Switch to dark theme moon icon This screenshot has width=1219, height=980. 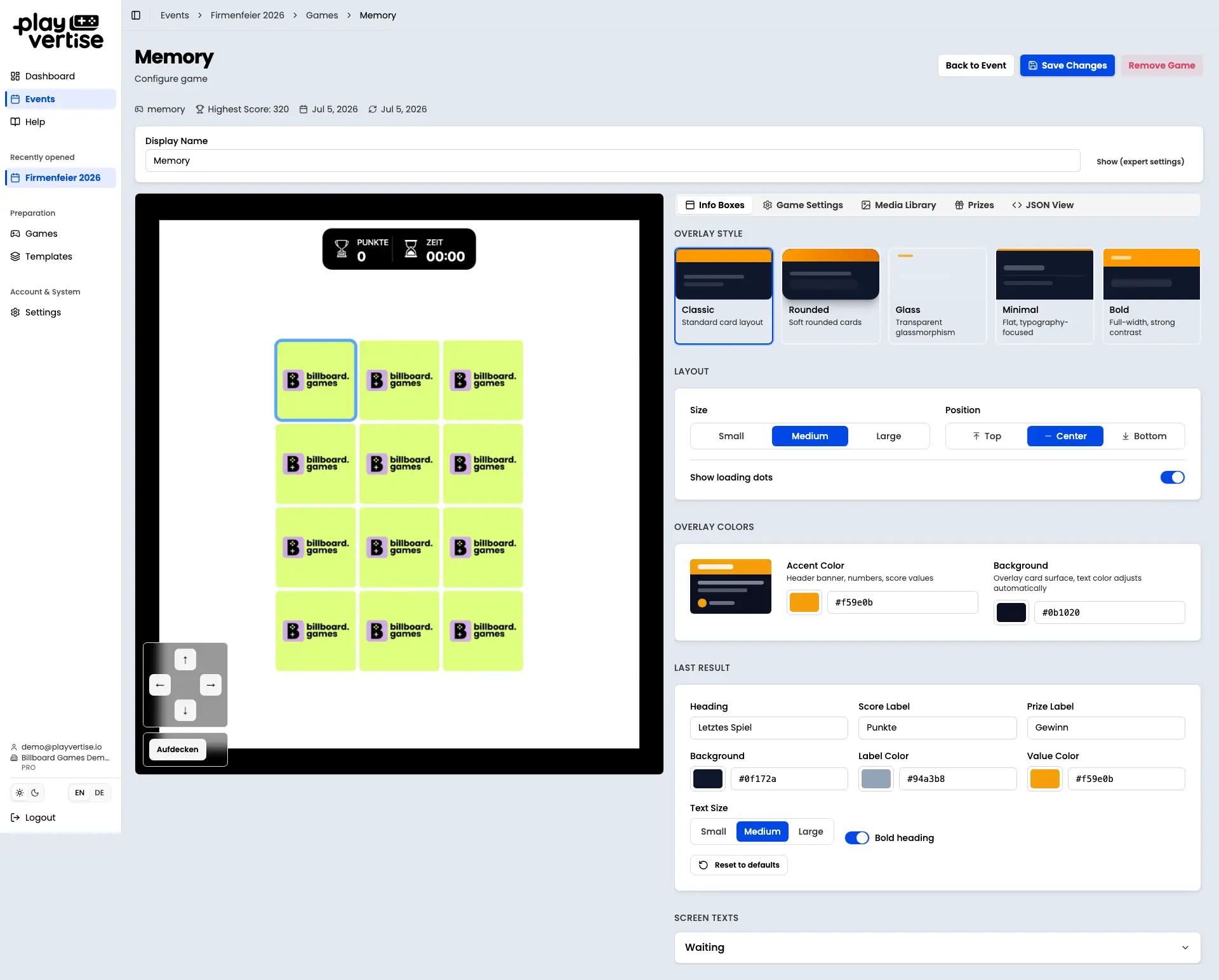tap(35, 793)
